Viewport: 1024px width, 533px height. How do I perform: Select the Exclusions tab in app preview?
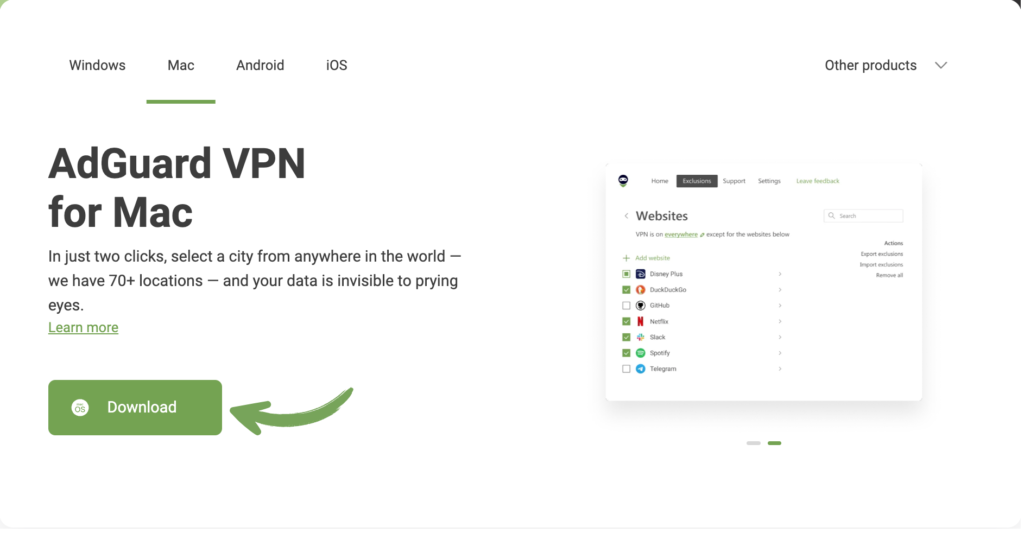(697, 181)
